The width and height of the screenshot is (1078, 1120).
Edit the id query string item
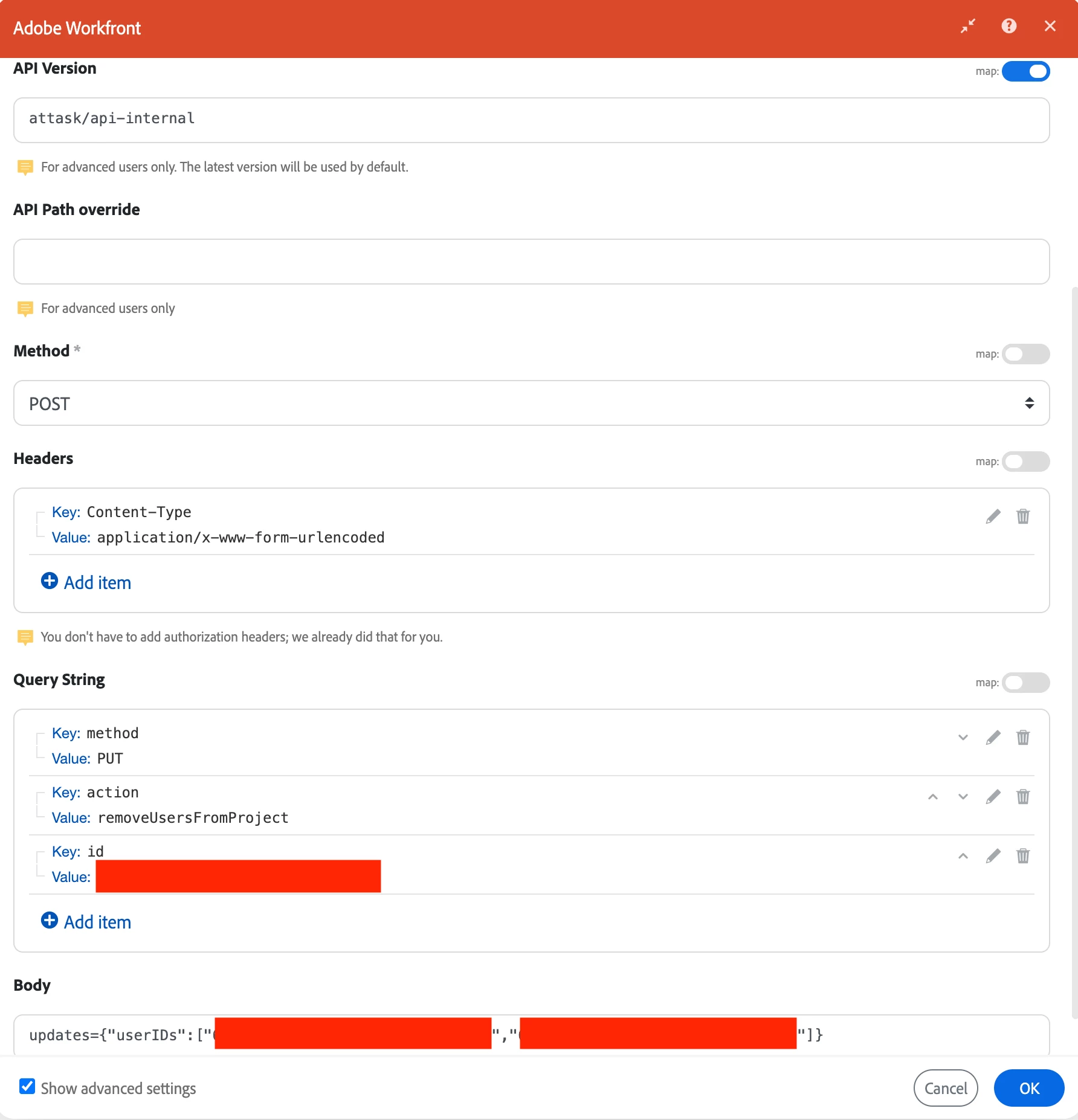993,856
